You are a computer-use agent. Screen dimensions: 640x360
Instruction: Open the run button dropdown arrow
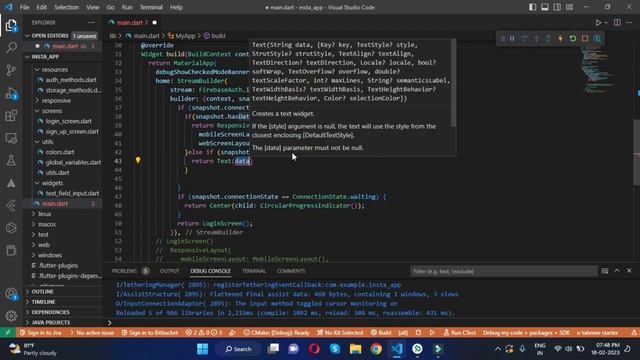[x=606, y=23]
